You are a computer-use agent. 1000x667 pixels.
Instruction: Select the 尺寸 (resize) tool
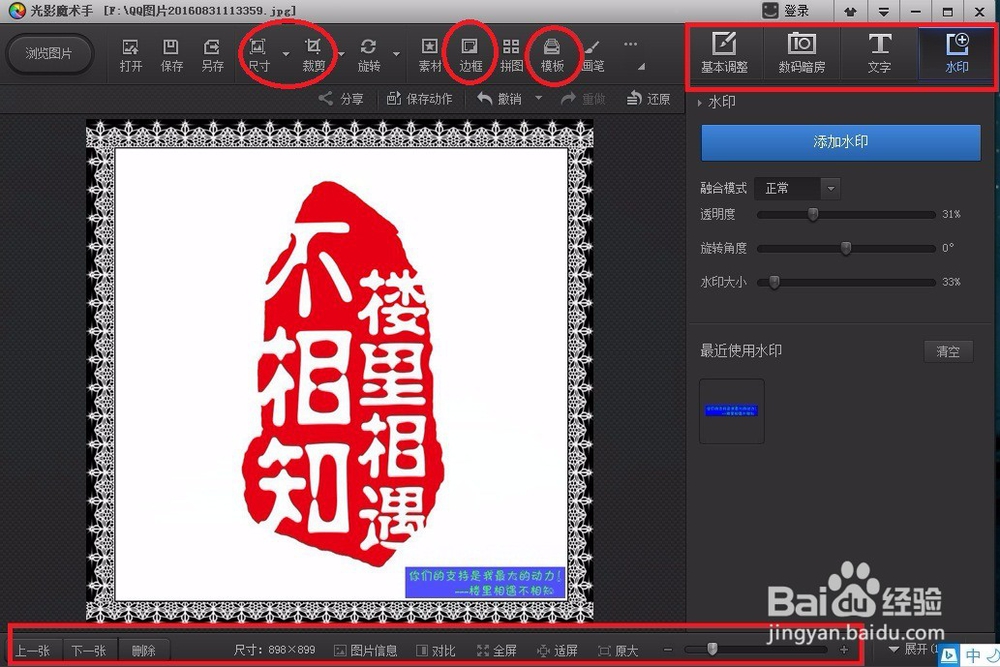(258, 55)
